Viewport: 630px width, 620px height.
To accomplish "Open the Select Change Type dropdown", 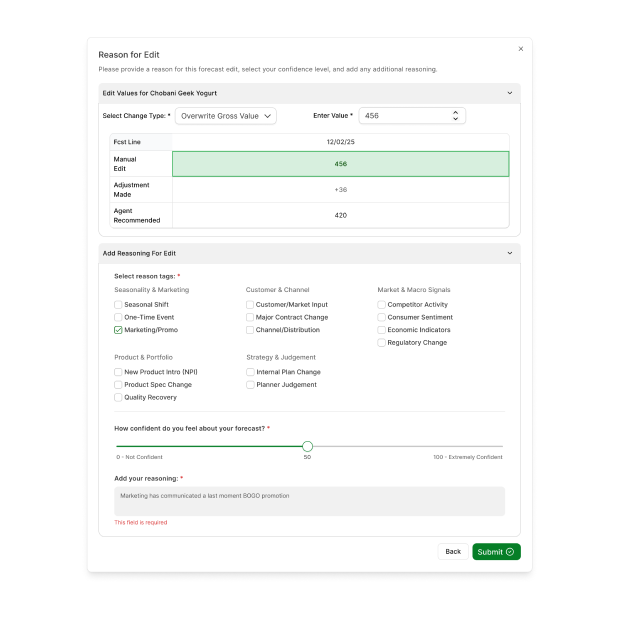I will 226,116.
